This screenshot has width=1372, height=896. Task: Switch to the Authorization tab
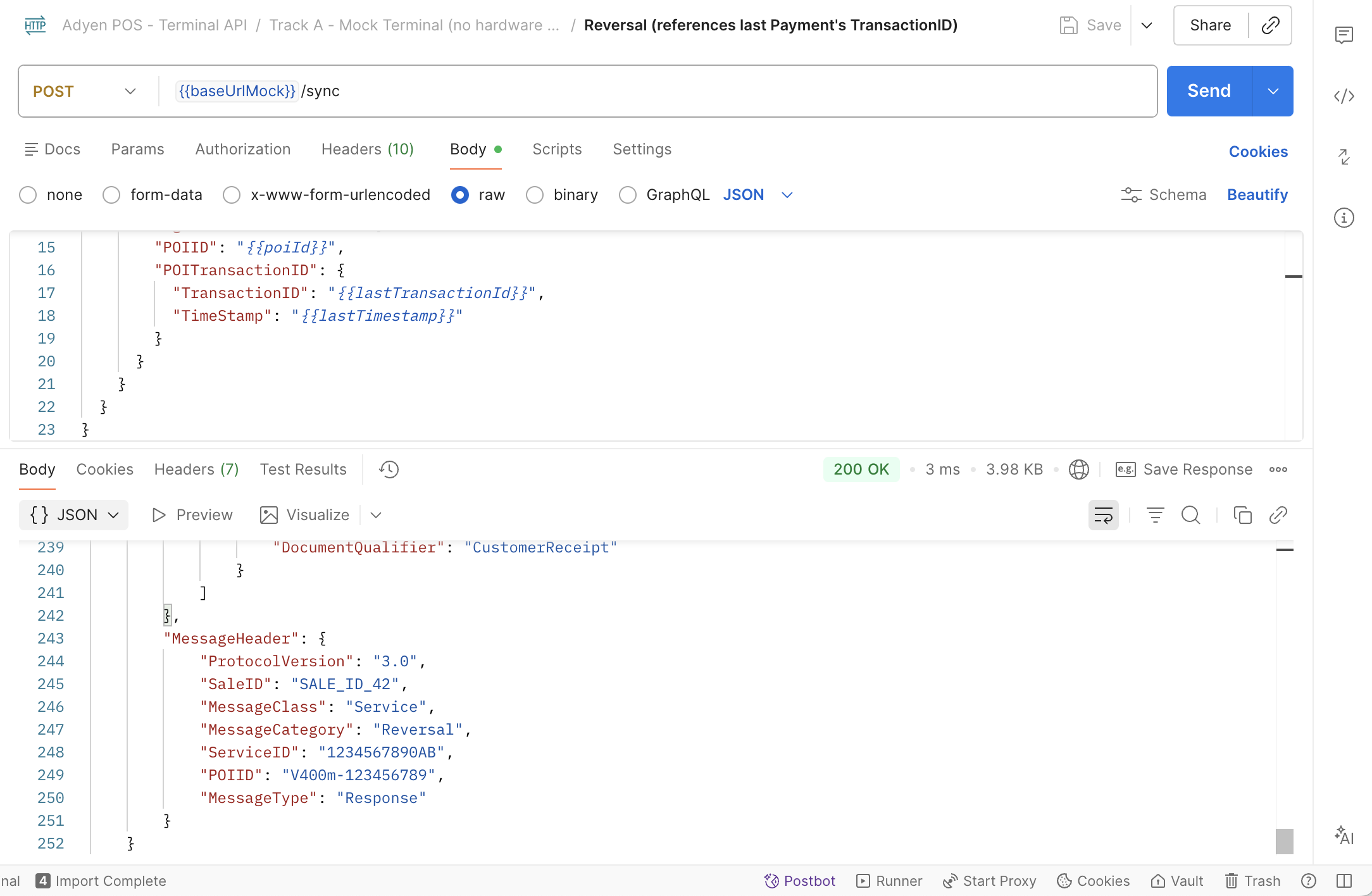click(243, 149)
